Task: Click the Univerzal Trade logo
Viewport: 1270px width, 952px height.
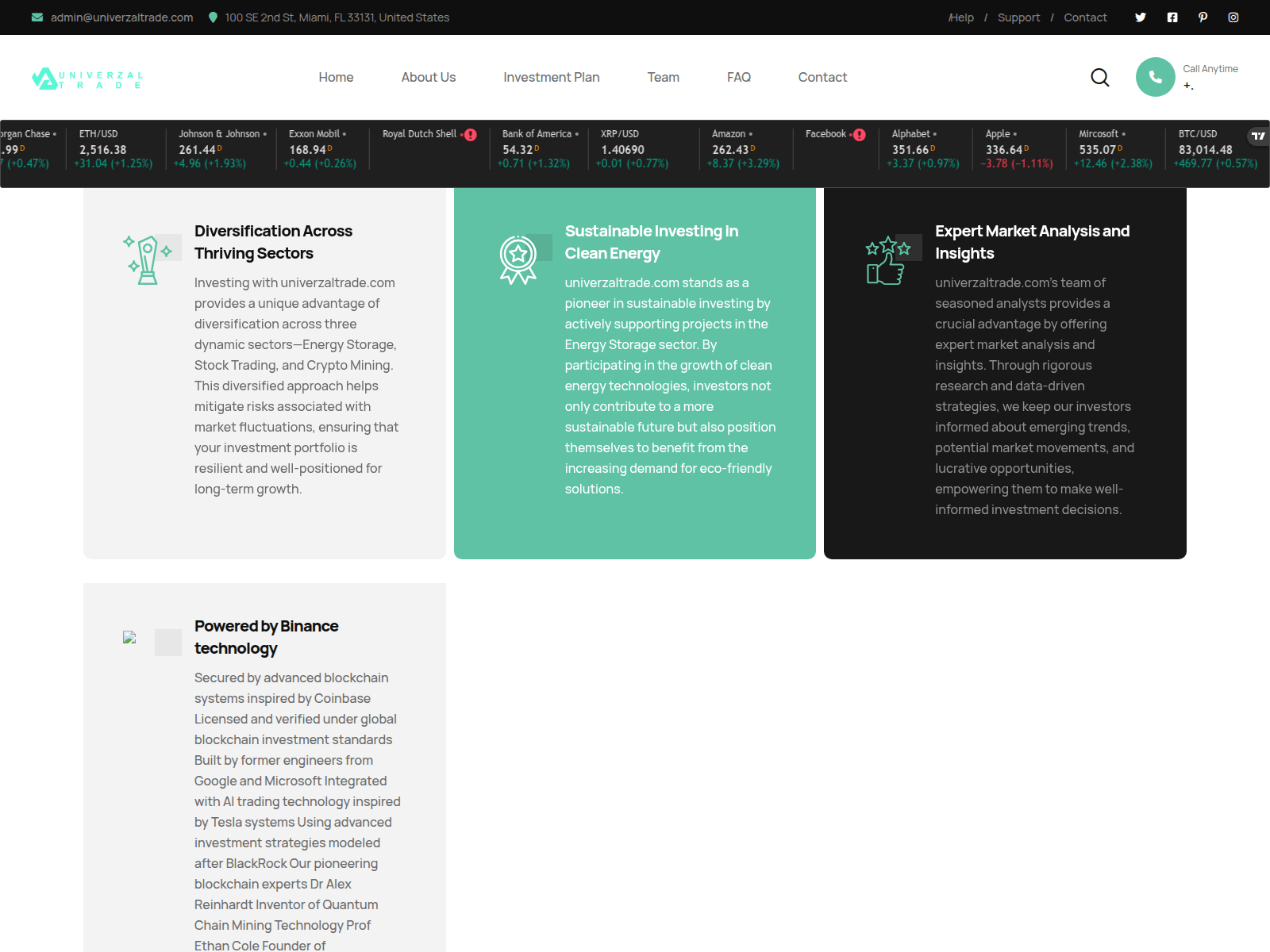Action: click(87, 79)
